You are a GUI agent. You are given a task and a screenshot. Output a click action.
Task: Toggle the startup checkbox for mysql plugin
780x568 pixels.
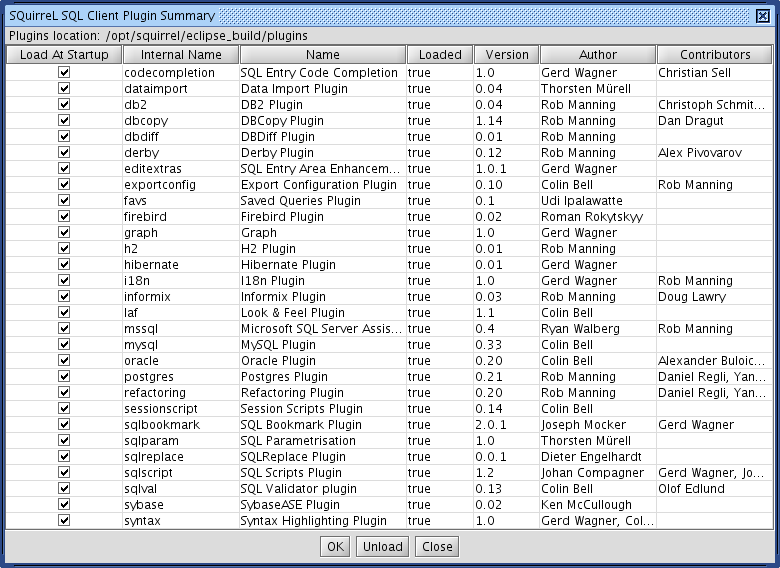(64, 345)
